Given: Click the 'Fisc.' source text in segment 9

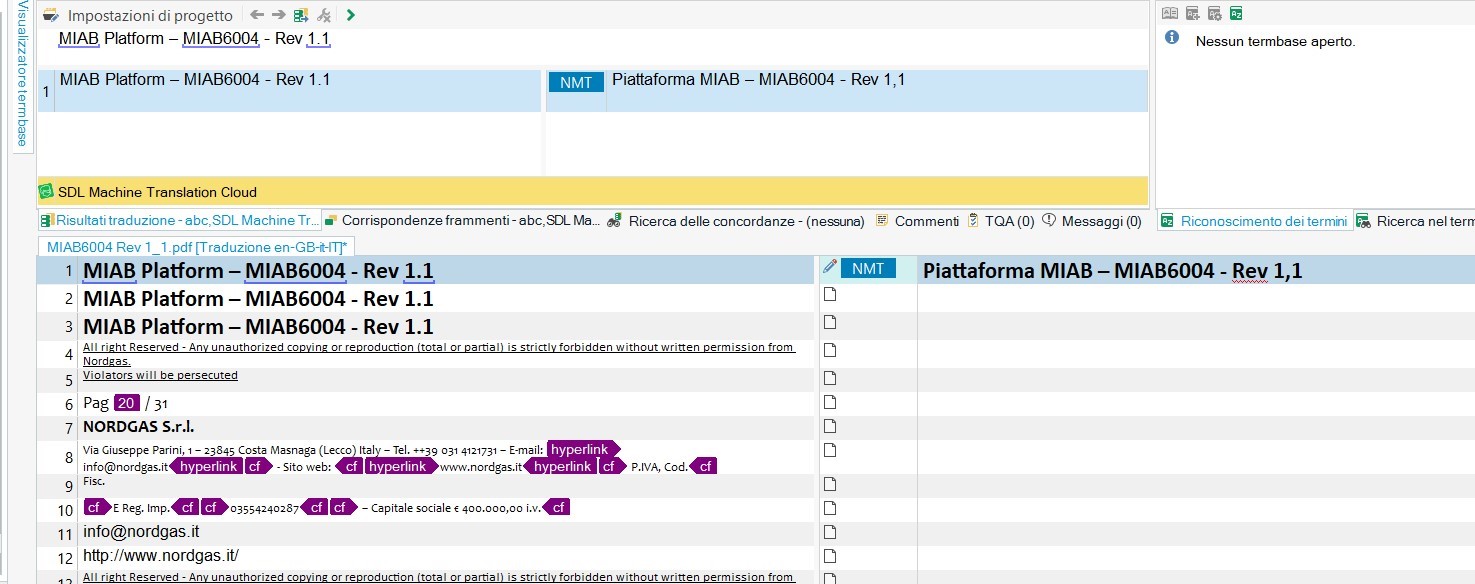Looking at the screenshot, I should pyautogui.click(x=96, y=481).
